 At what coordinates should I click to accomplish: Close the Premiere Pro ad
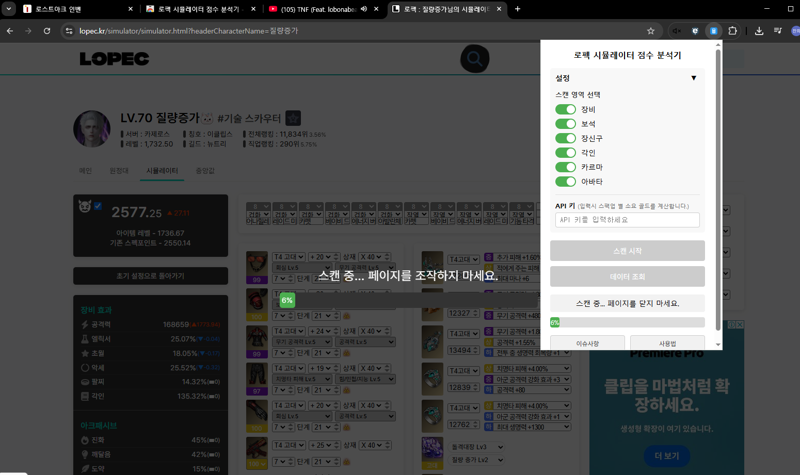[739, 324]
